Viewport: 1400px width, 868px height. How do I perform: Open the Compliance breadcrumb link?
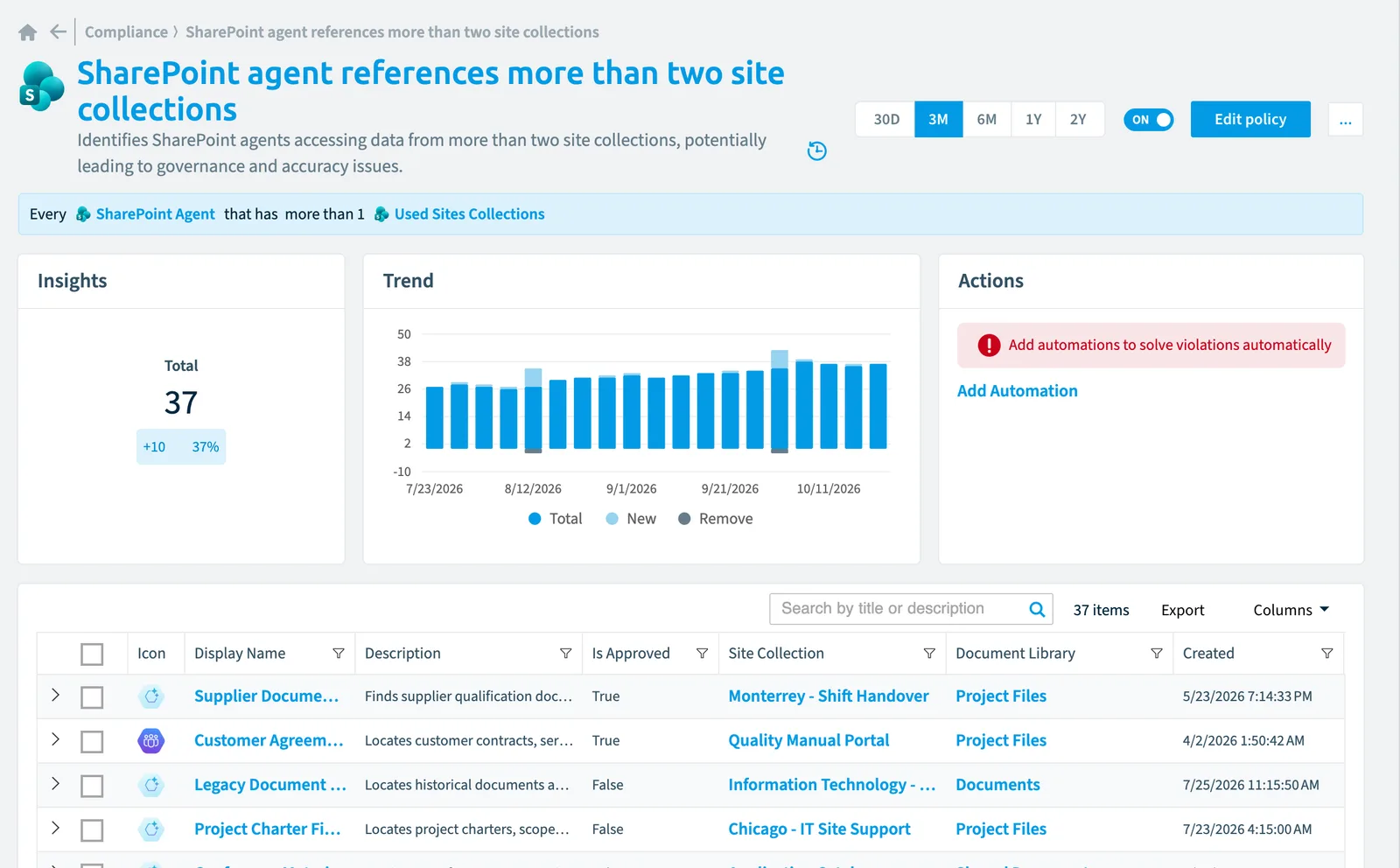coord(126,32)
